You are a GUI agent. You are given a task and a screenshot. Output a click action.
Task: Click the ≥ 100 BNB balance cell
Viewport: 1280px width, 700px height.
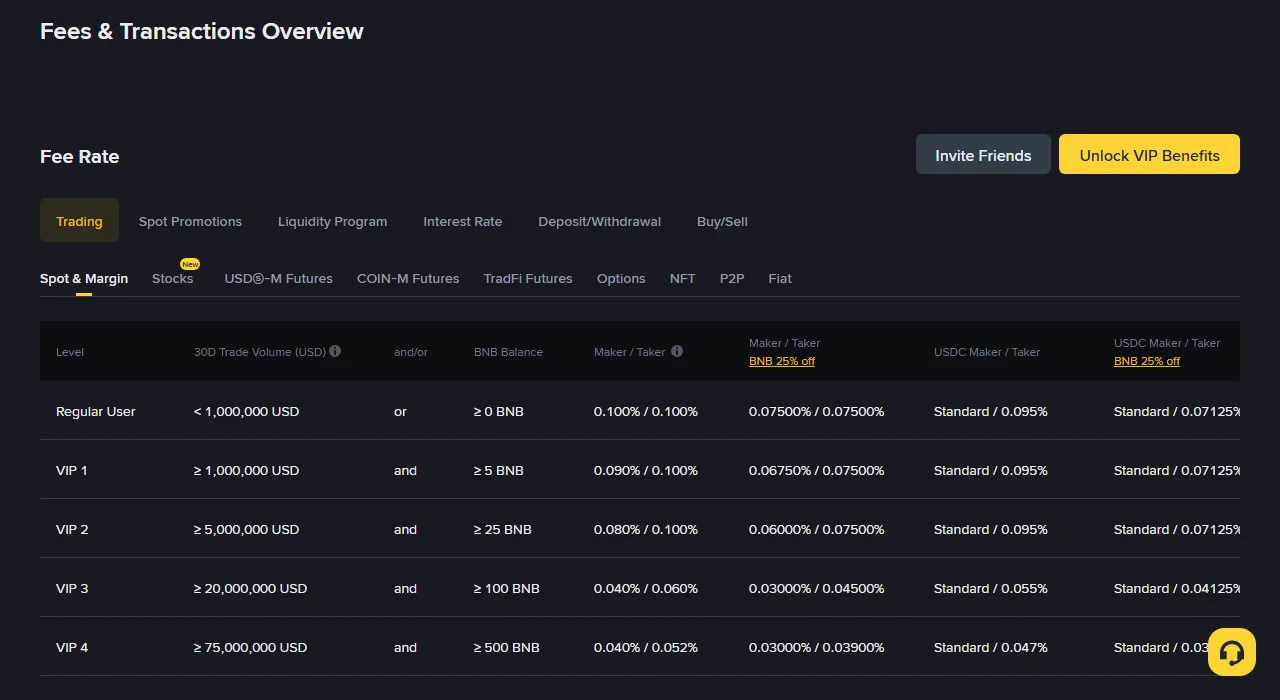[507, 588]
